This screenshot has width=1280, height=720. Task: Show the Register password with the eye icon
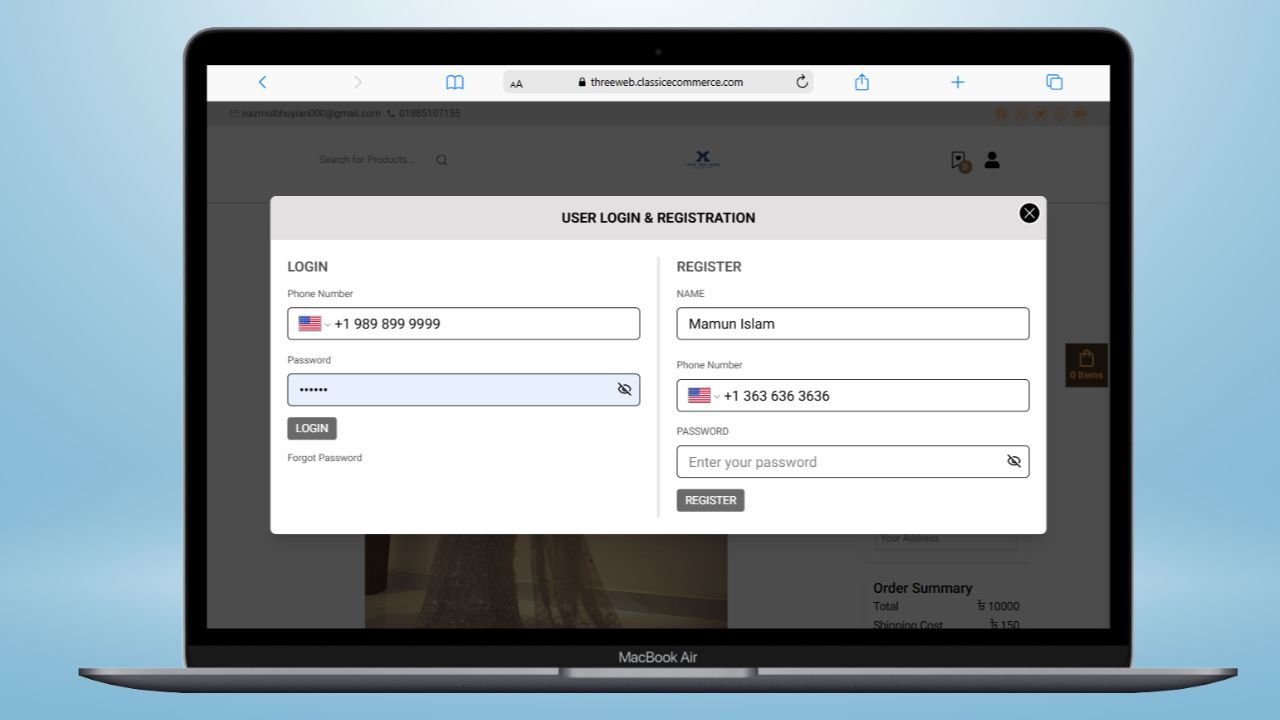coord(1014,462)
